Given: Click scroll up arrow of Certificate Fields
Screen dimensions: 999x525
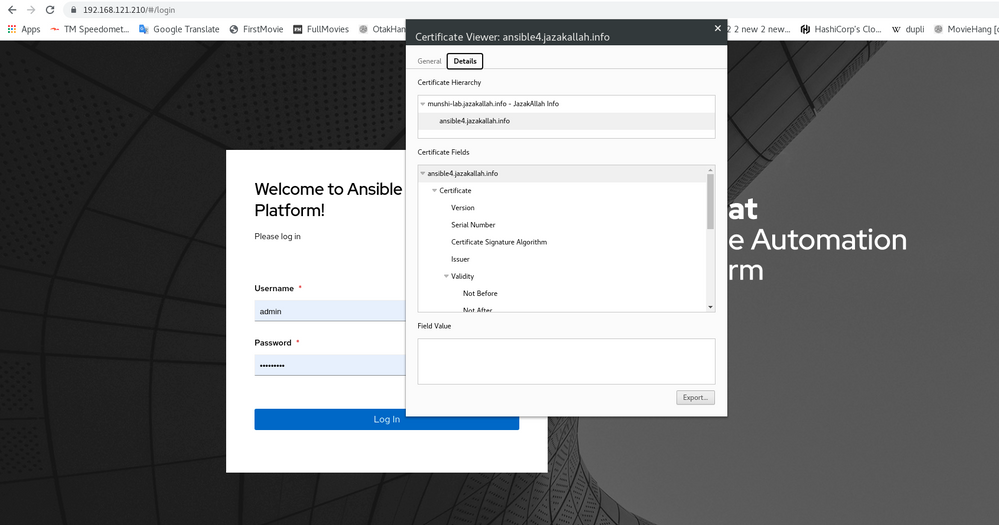Looking at the screenshot, I should pos(710,170).
